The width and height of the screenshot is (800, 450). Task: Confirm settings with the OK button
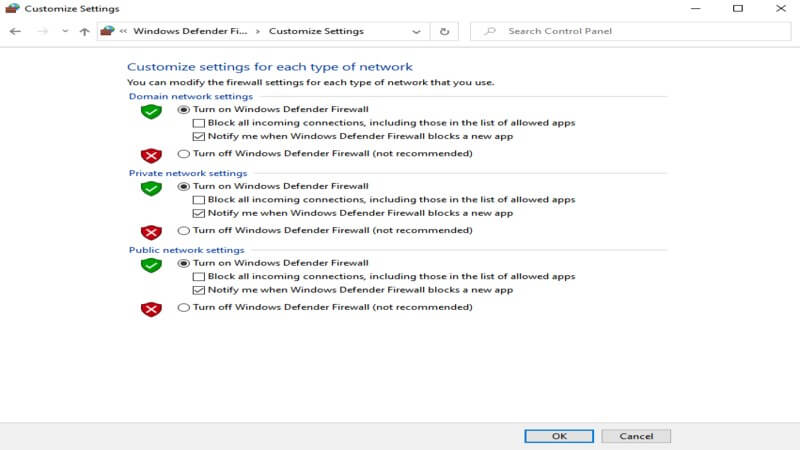tap(559, 436)
